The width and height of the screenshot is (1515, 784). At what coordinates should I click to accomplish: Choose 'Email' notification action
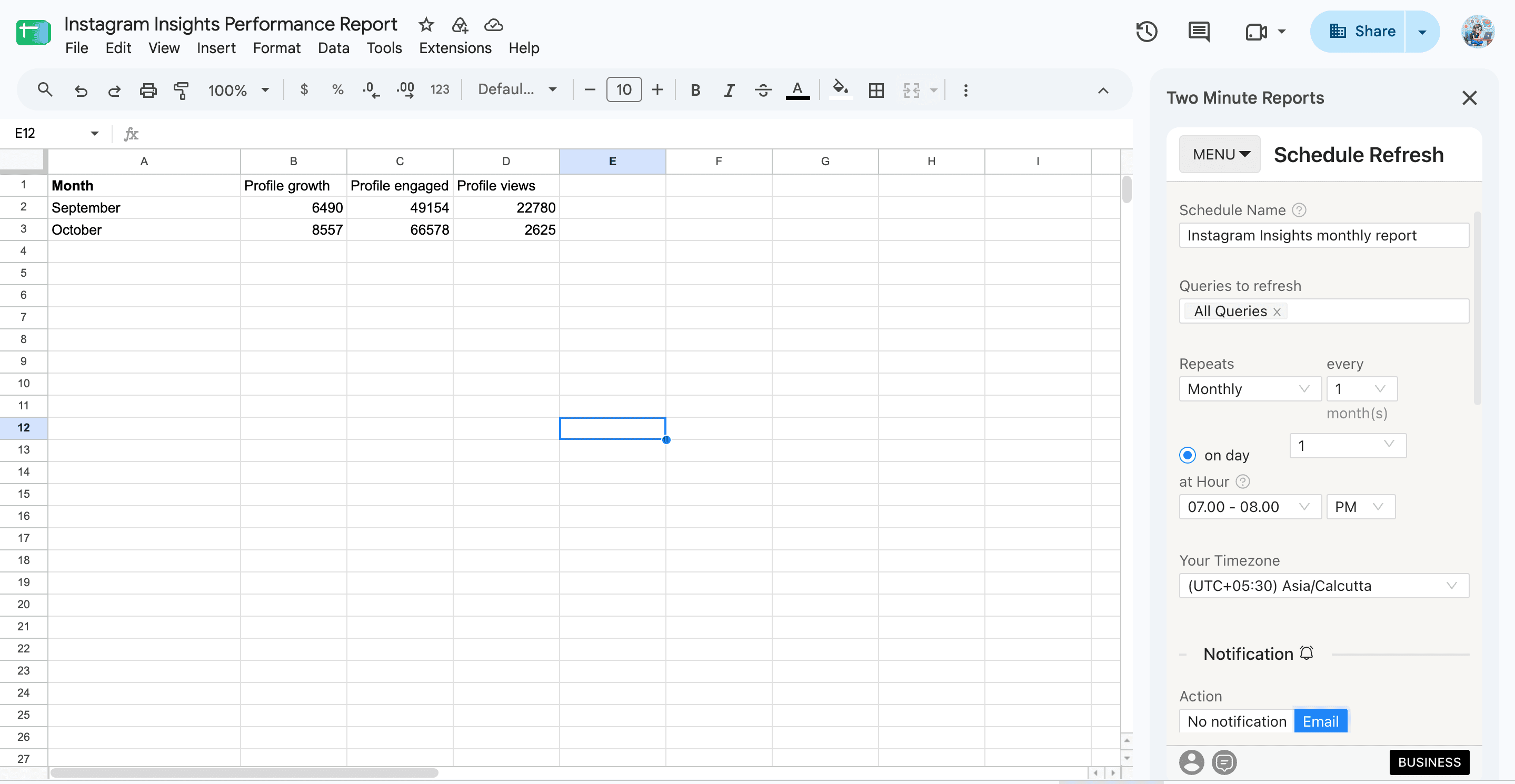[1320, 721]
